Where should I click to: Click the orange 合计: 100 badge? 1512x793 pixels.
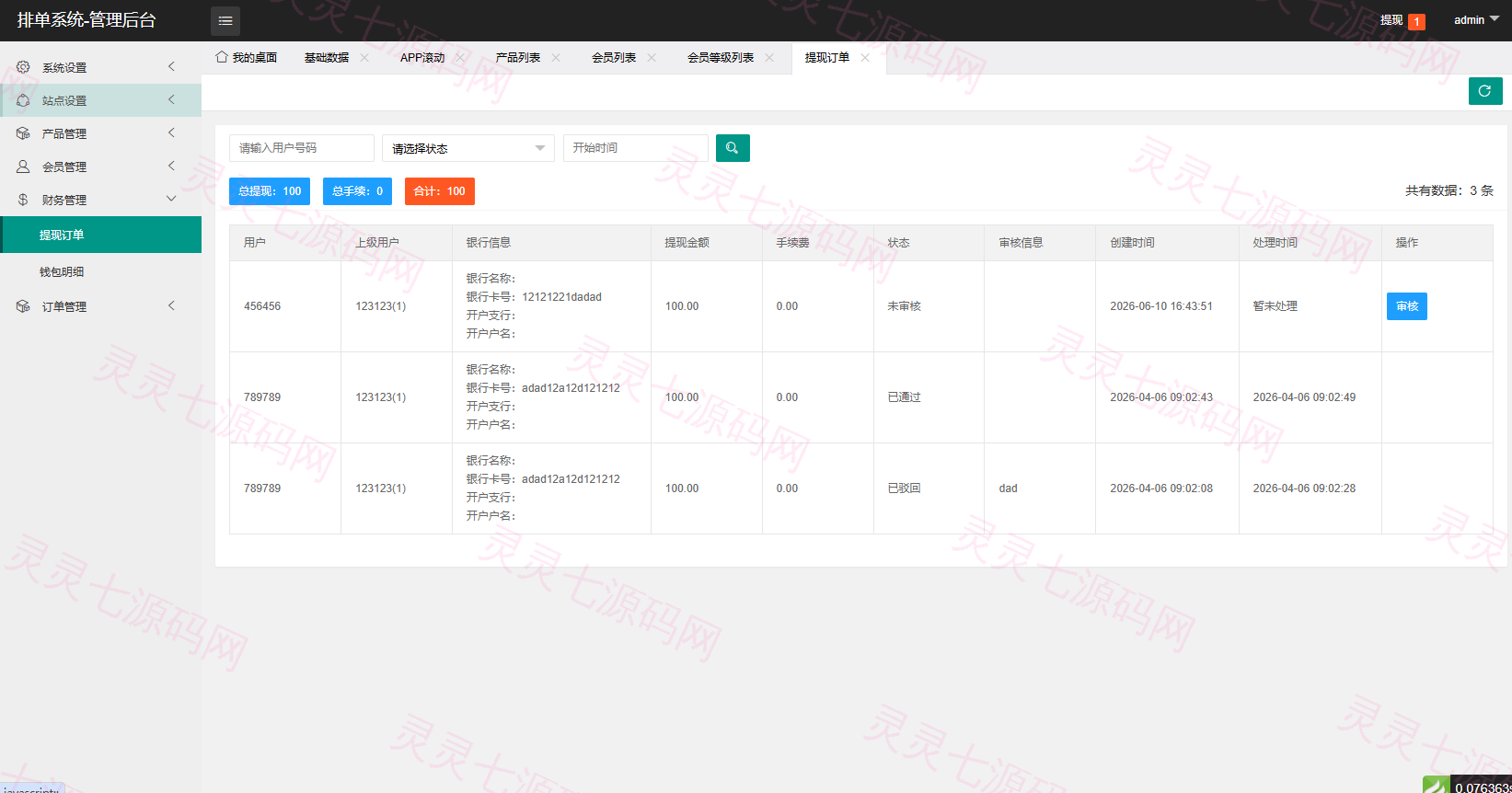point(440,191)
